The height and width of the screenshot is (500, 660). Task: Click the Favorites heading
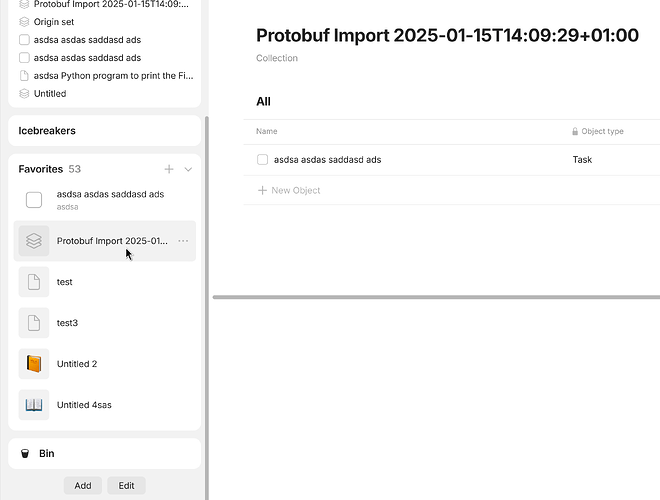(x=40, y=169)
